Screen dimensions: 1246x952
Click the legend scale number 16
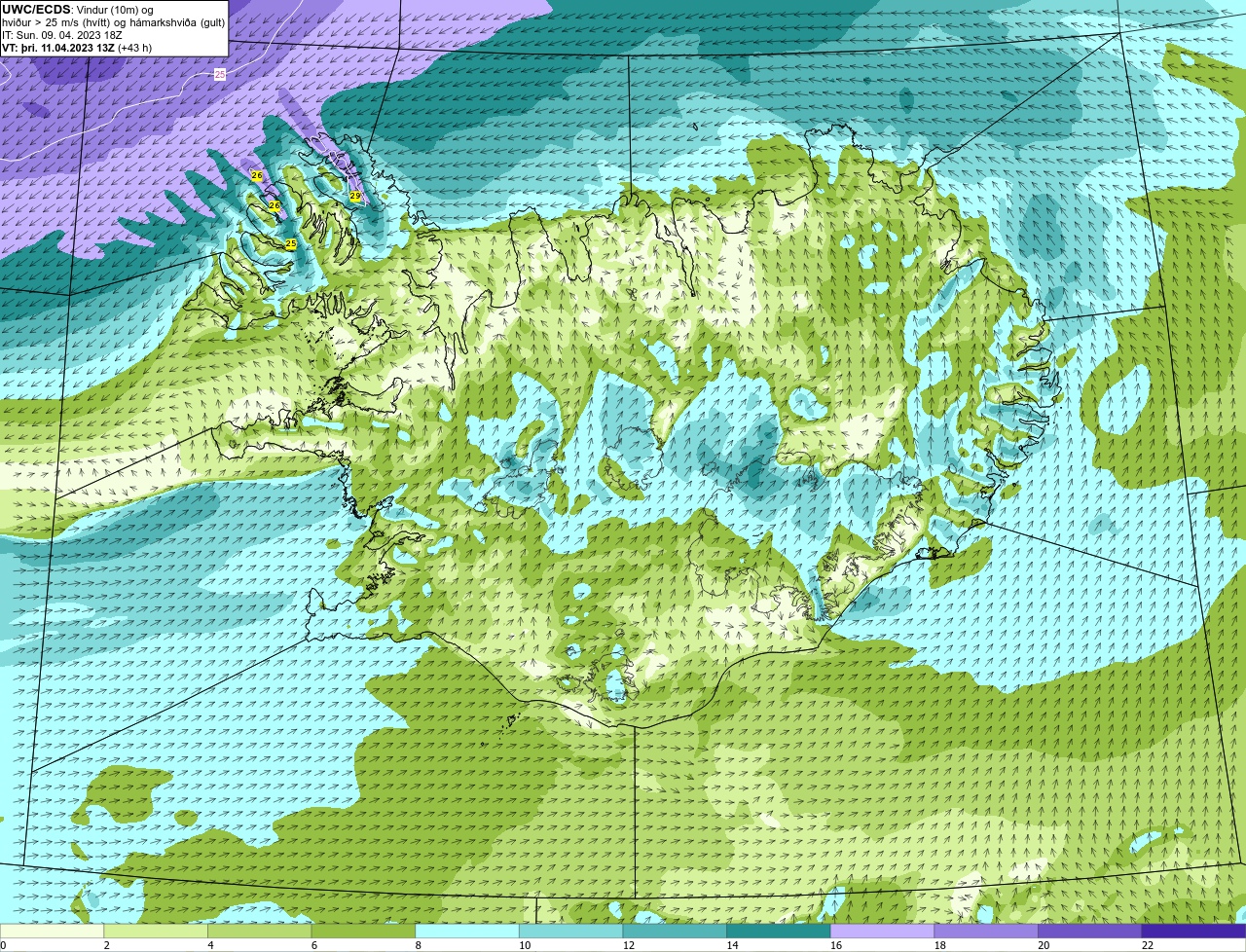coord(836,945)
